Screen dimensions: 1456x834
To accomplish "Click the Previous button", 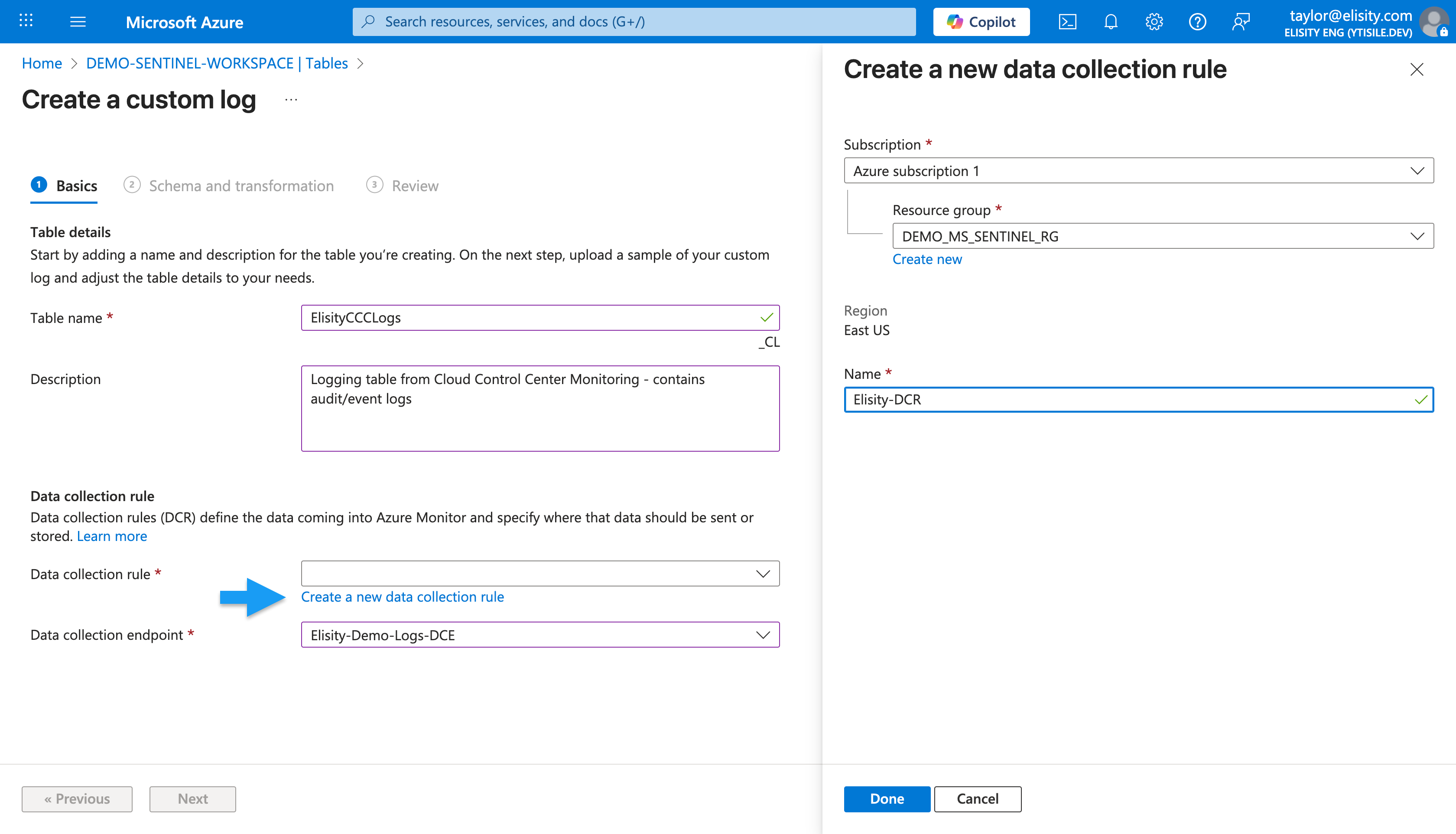I will [x=77, y=799].
